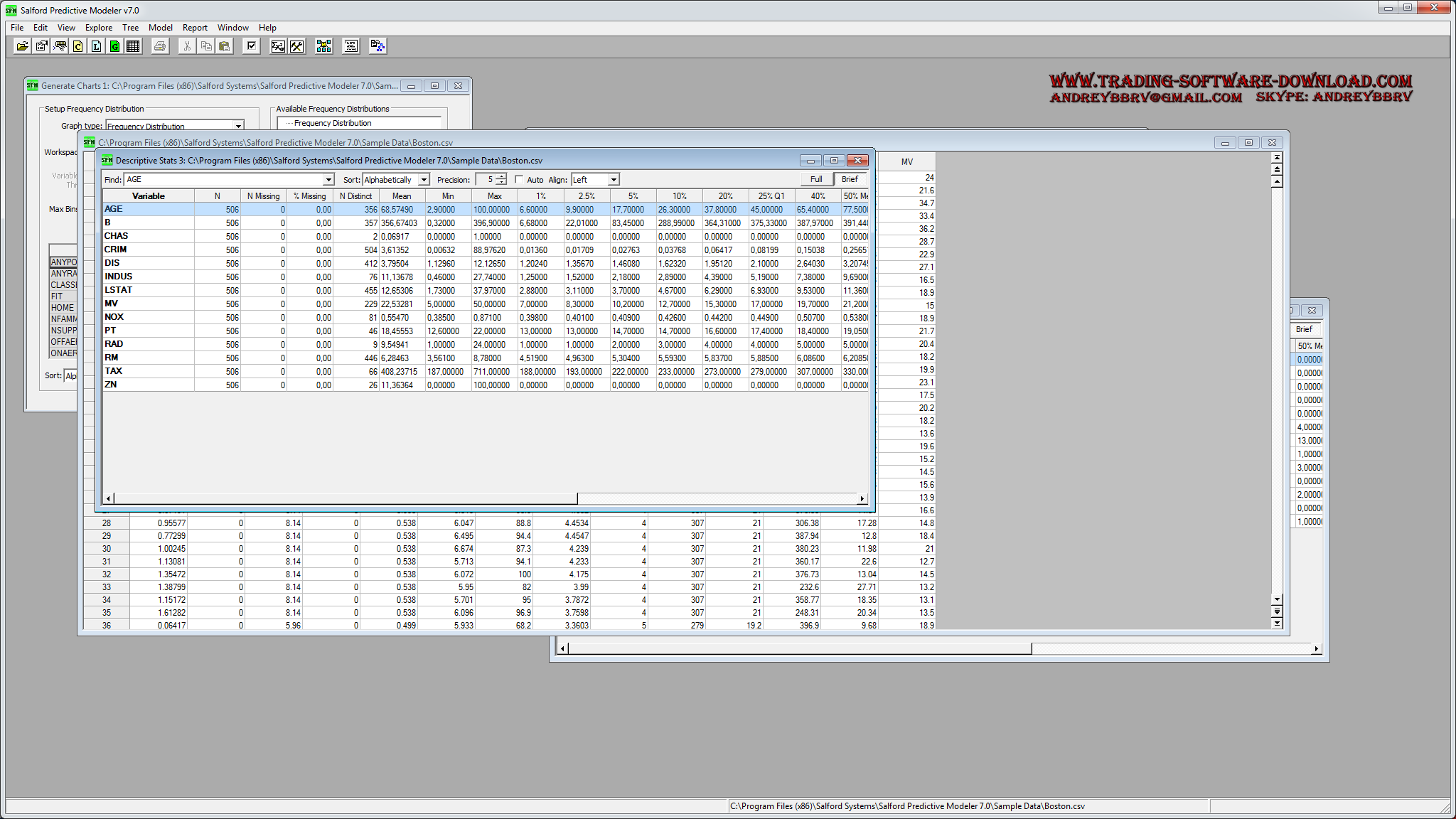Click the yellow C toolbar icon
Viewport: 1456px width, 819px height.
78,46
